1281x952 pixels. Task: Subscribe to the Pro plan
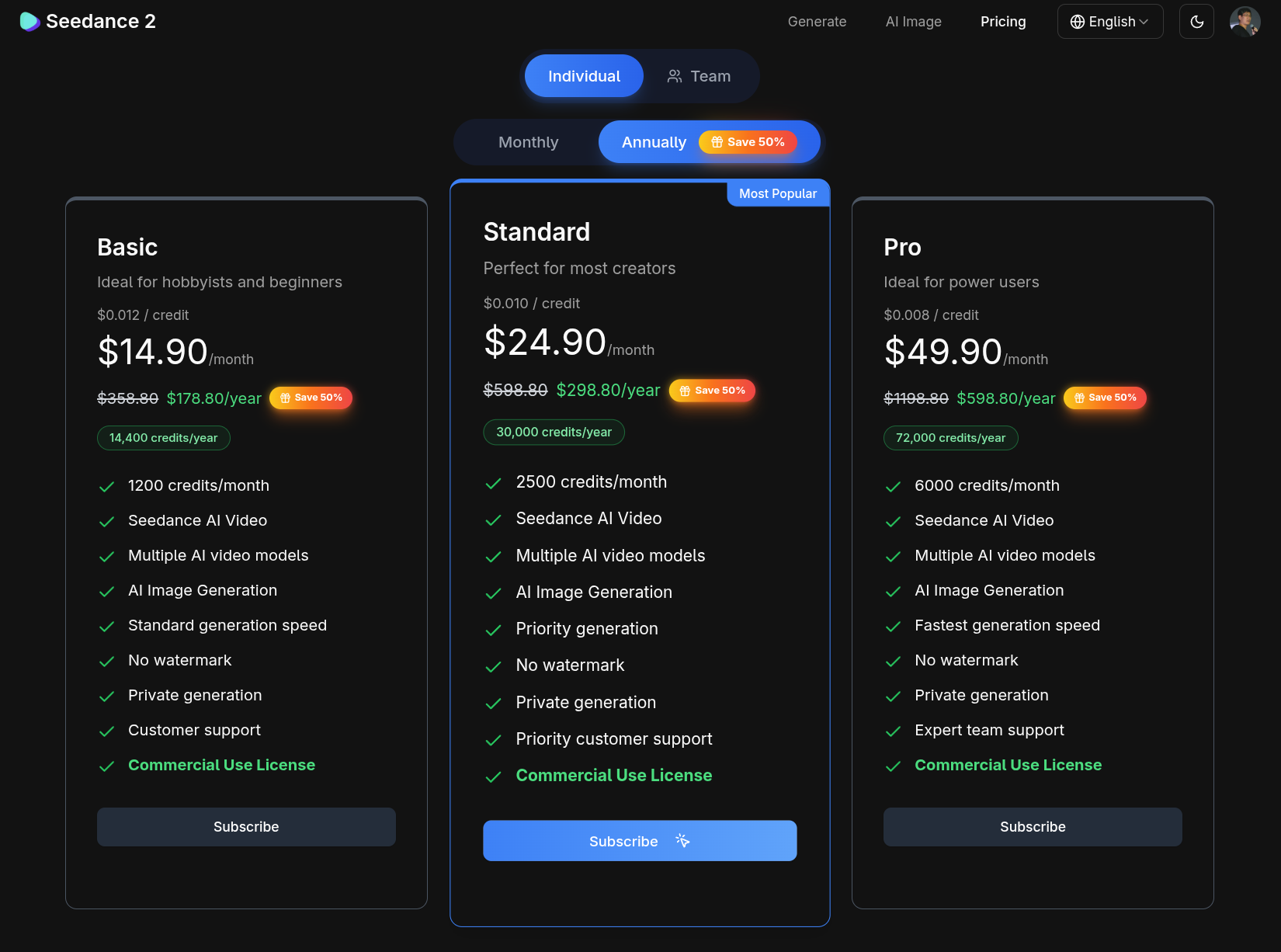[1033, 826]
